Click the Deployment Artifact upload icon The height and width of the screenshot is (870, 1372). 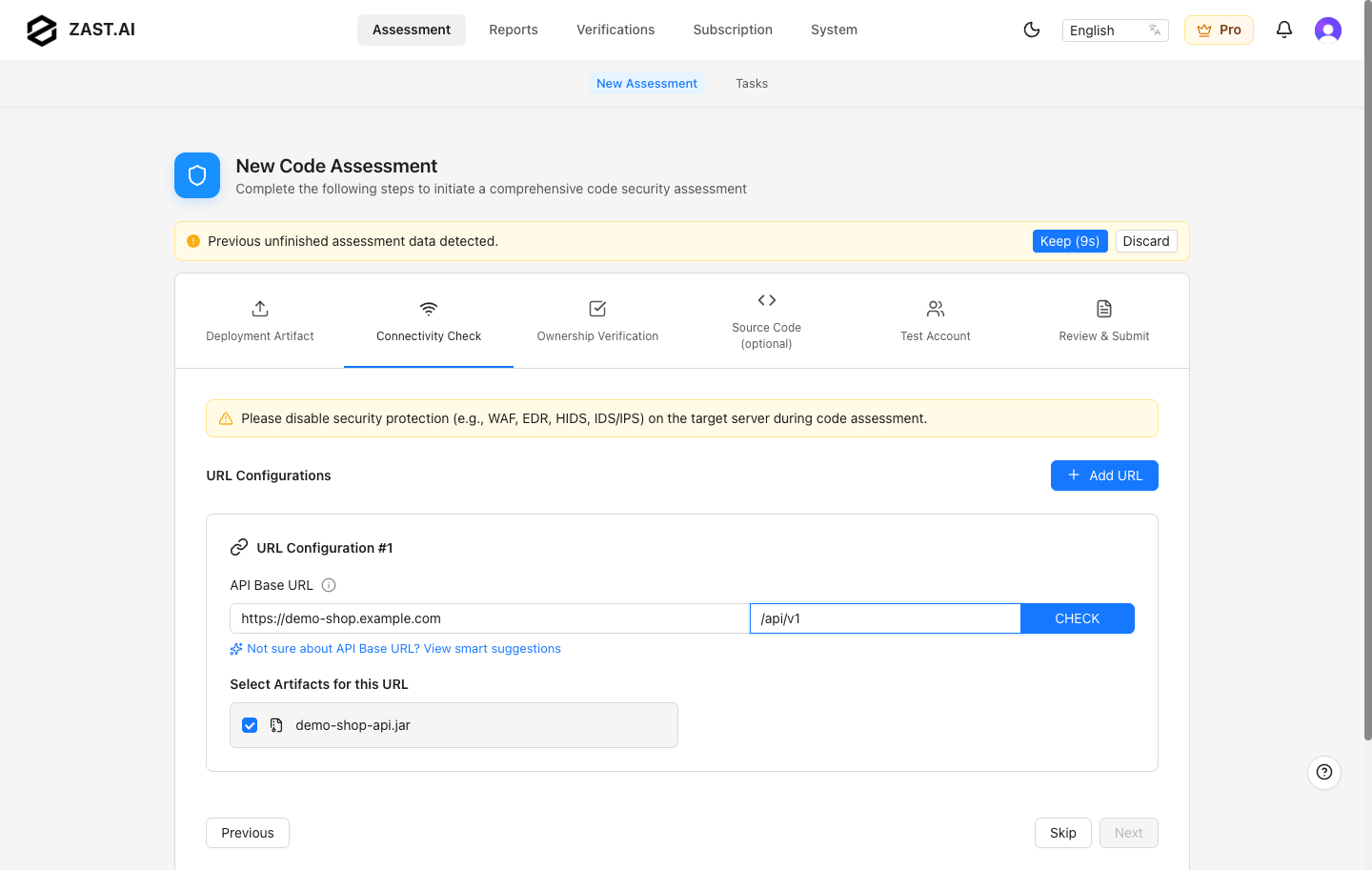[x=260, y=309]
